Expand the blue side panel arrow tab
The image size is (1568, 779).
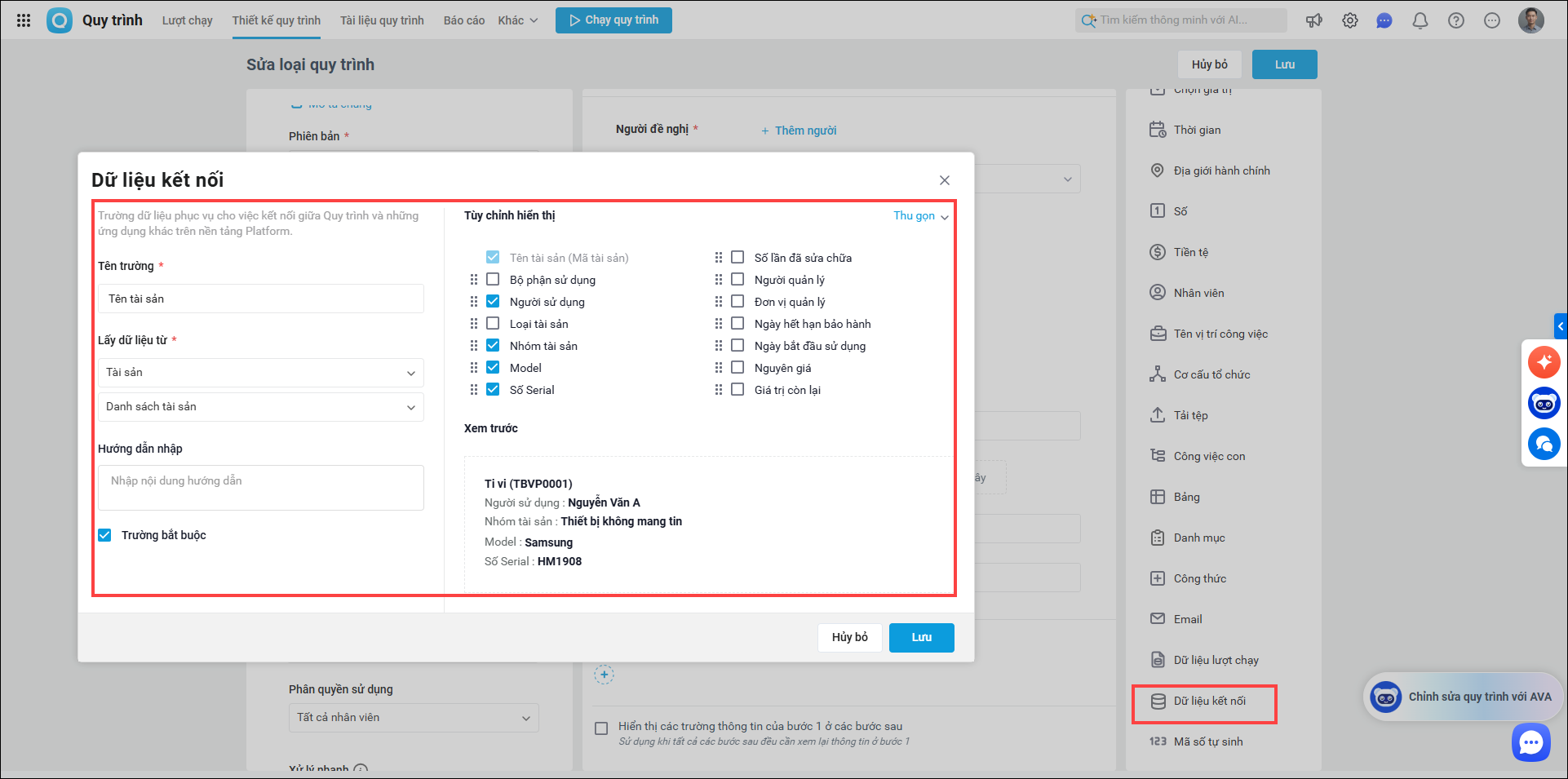point(1561,326)
